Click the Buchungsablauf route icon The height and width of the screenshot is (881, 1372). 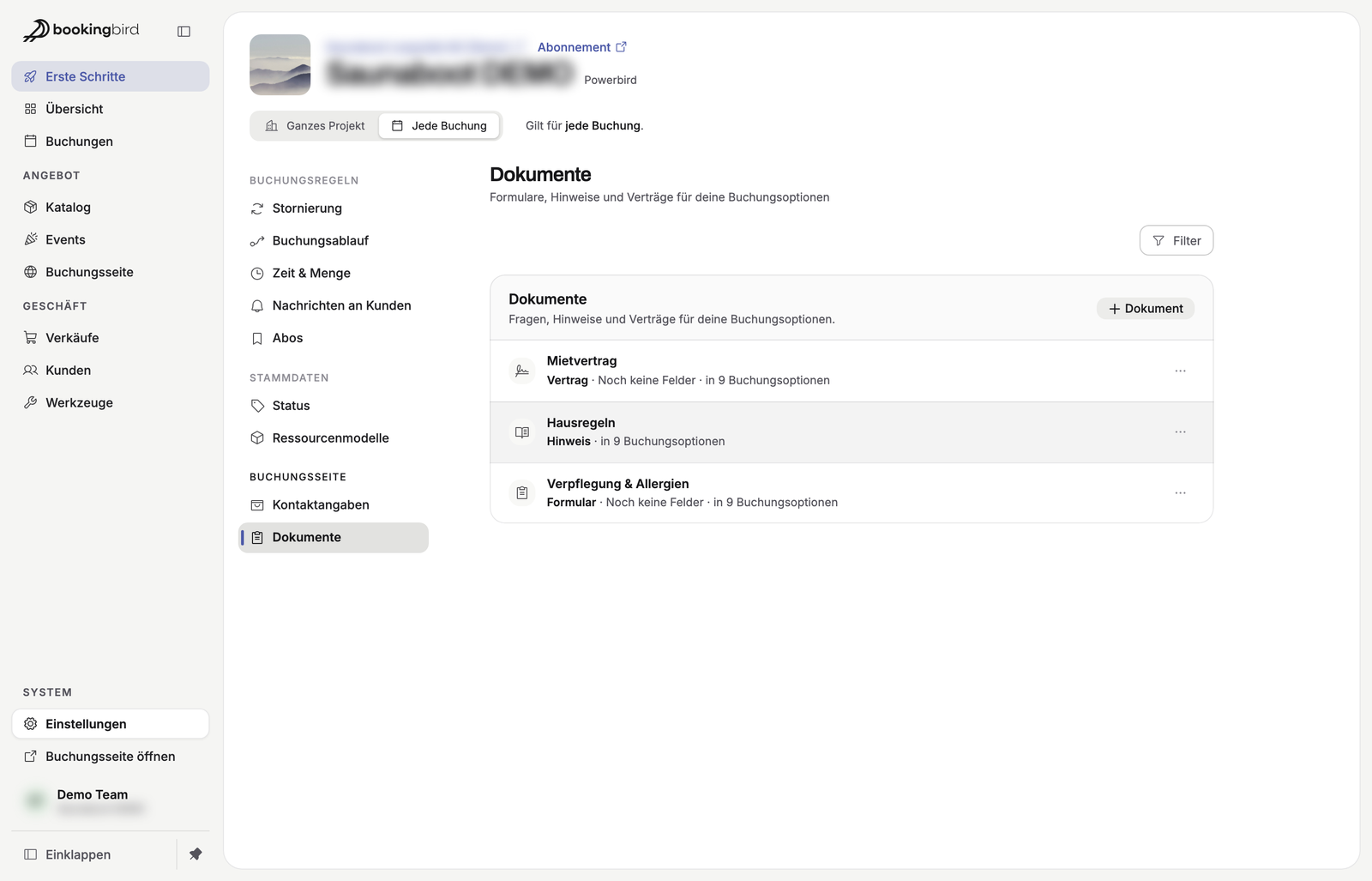257,241
